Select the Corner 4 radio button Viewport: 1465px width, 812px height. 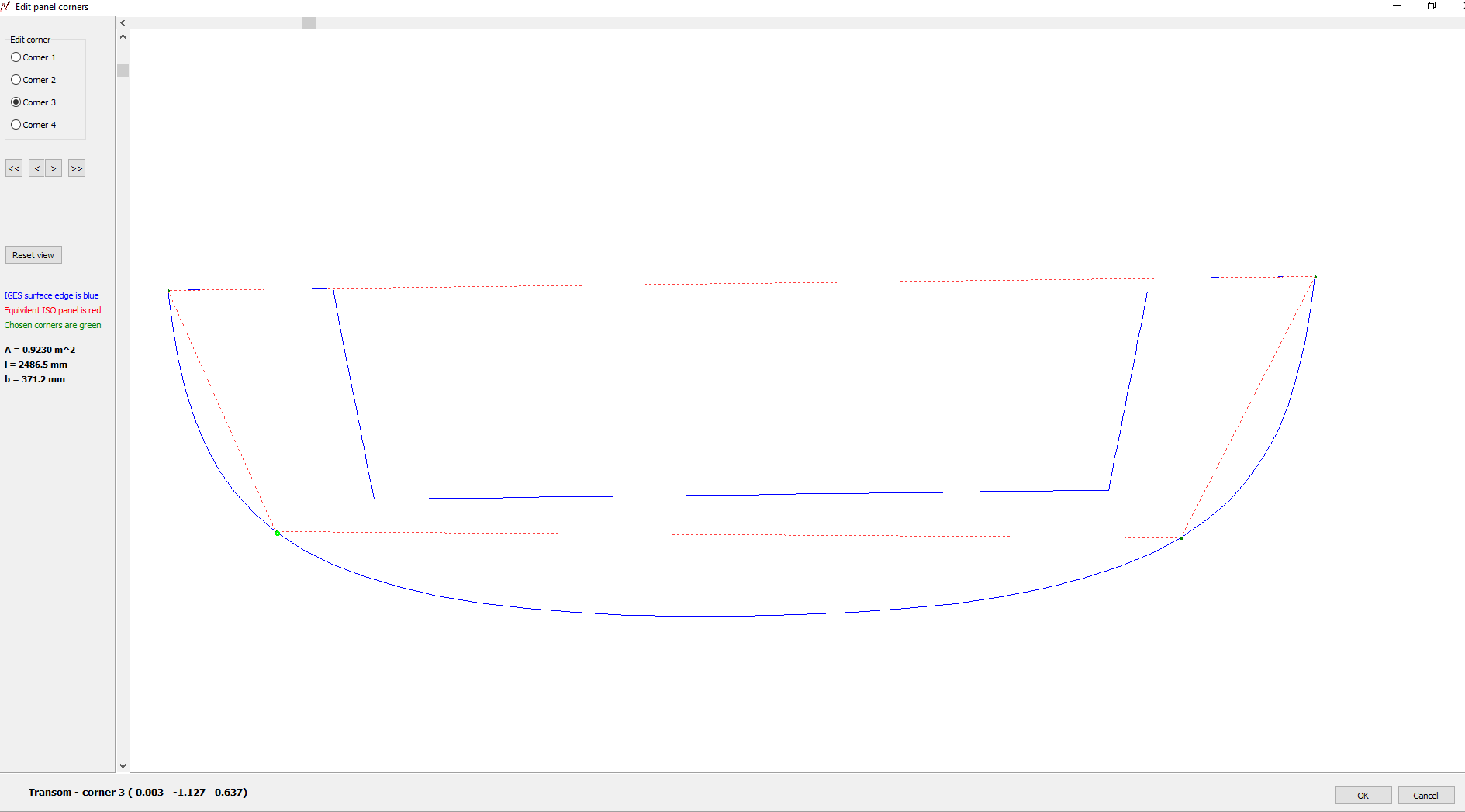pos(16,125)
